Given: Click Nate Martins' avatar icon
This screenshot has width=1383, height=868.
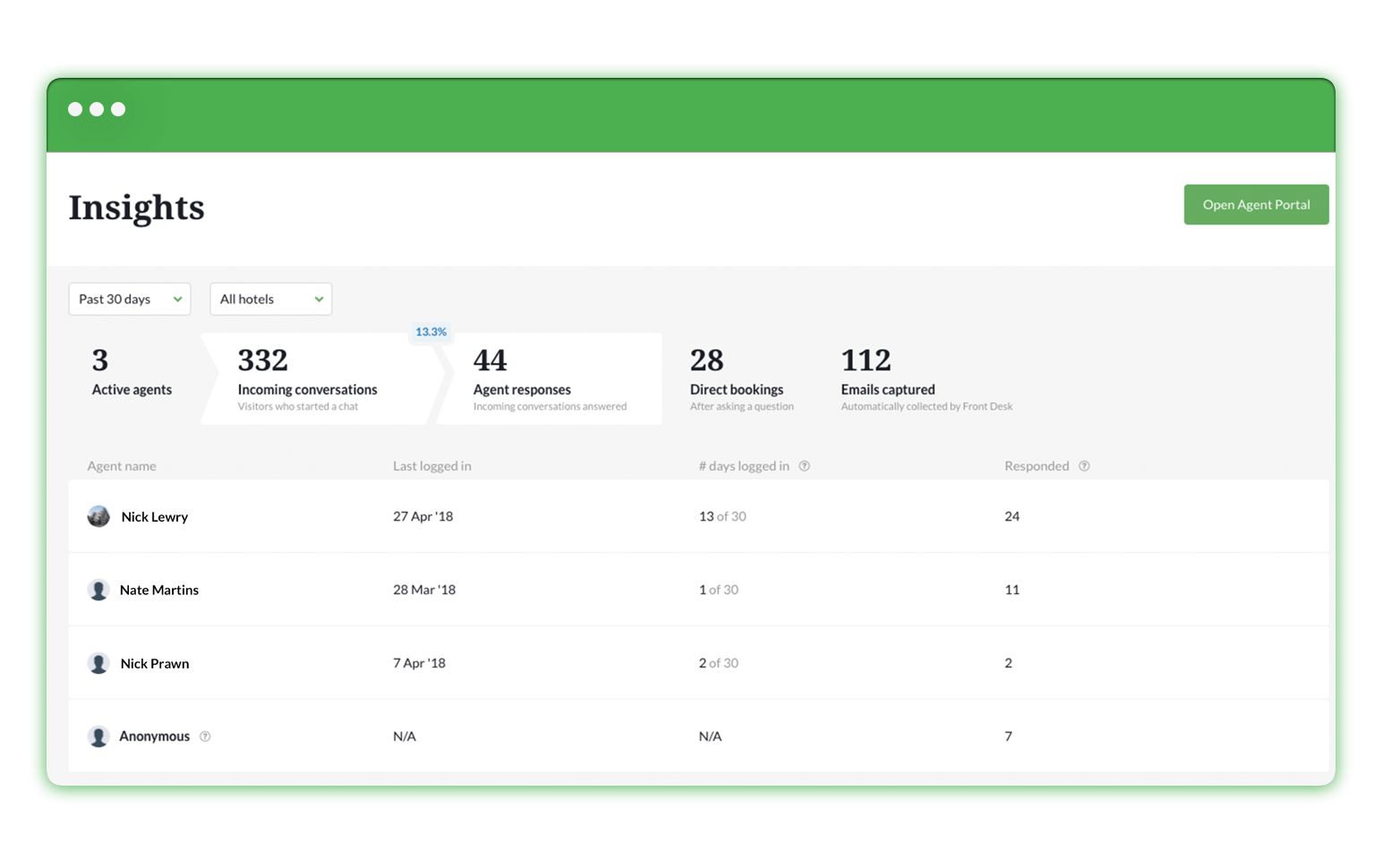Looking at the screenshot, I should [x=98, y=590].
